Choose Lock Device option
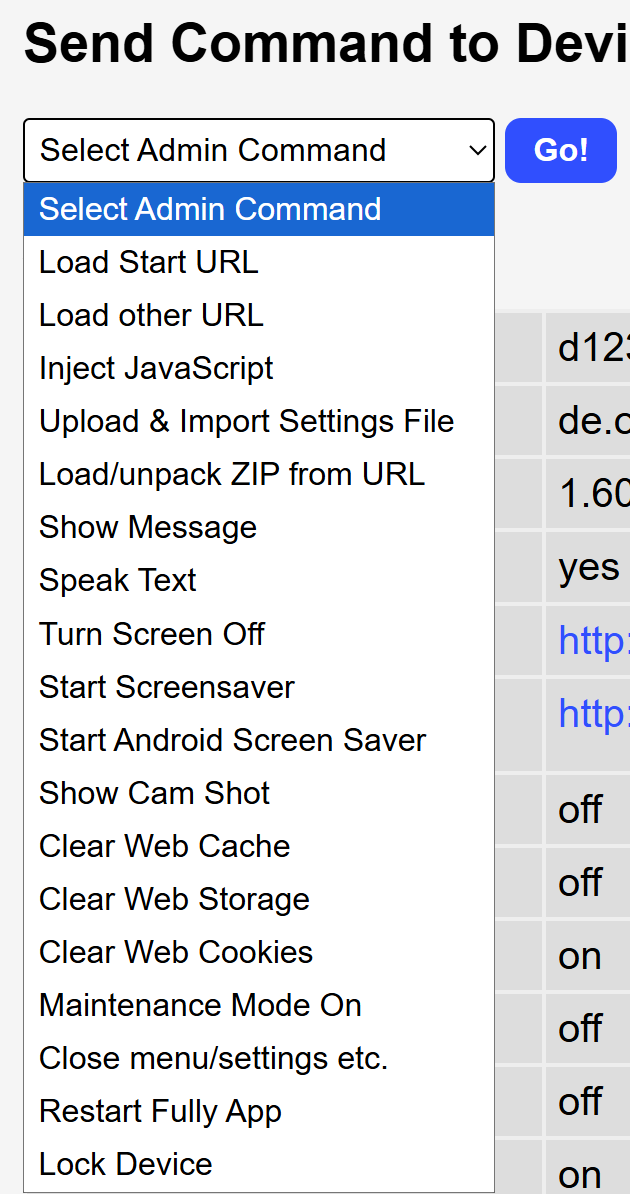The width and height of the screenshot is (630, 1194). pos(126,1164)
